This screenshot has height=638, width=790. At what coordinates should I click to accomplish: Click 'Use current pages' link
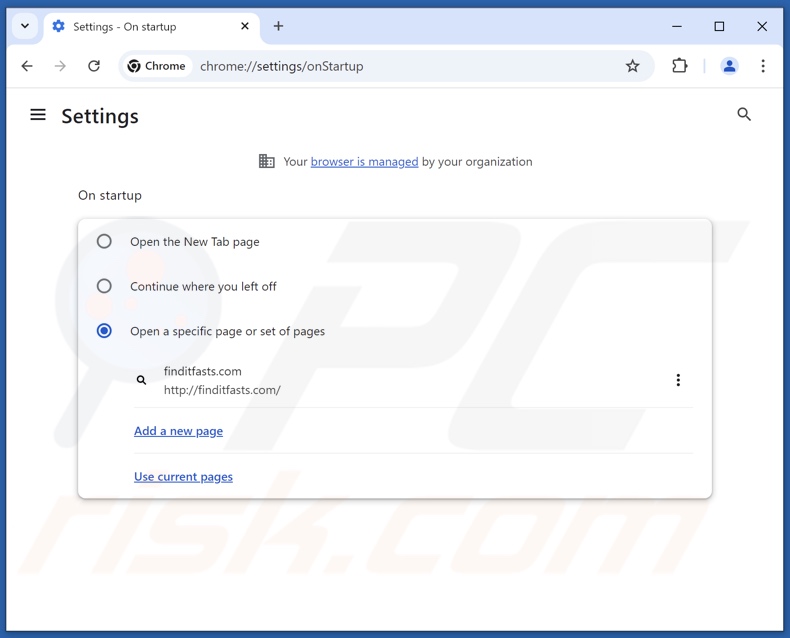coord(183,477)
